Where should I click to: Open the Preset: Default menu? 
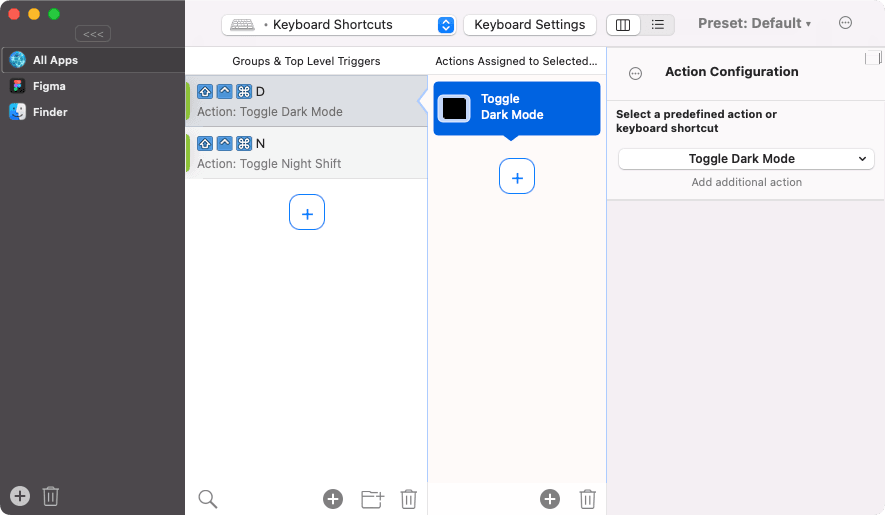[x=754, y=23]
